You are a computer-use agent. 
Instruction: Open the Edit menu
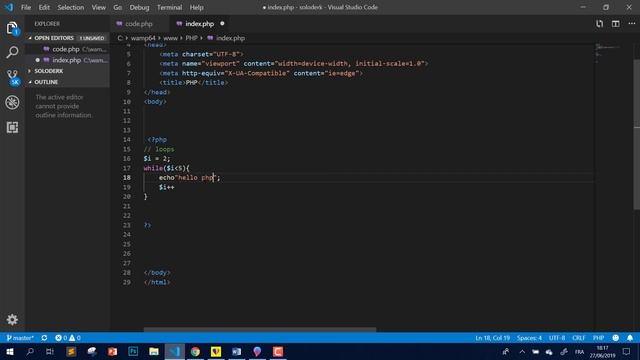point(44,7)
